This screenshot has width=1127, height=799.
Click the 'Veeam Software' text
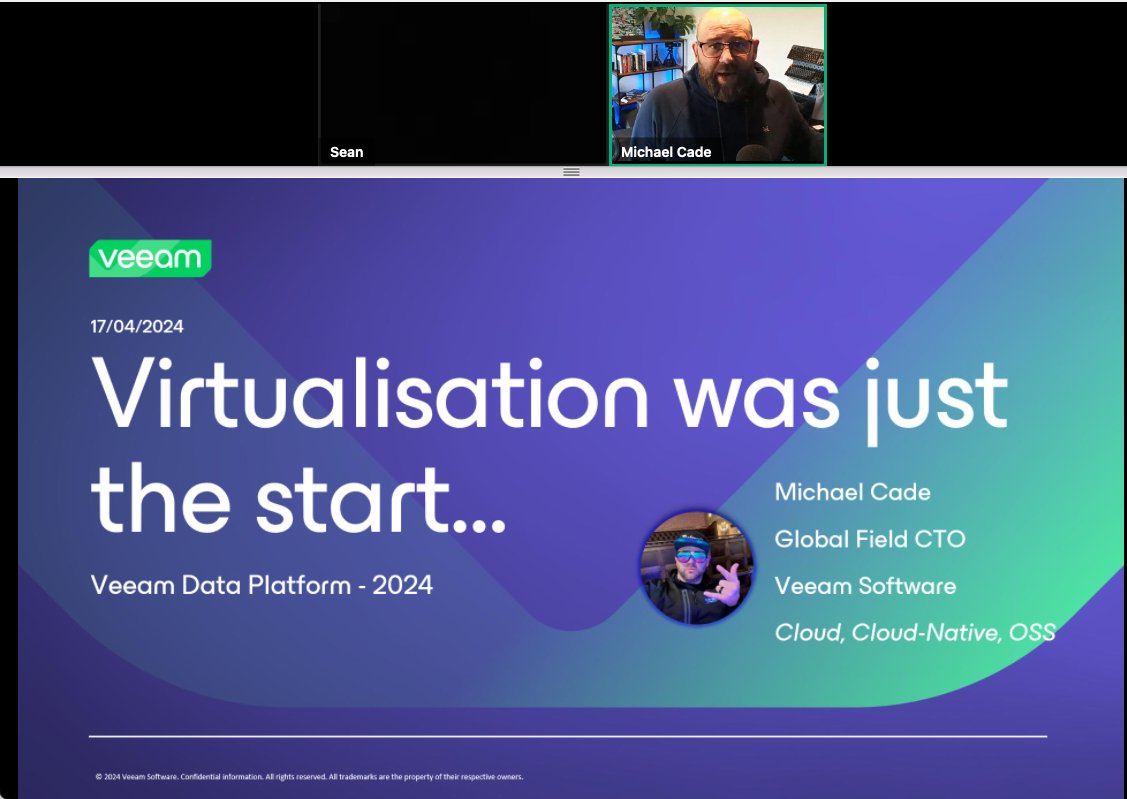865,586
